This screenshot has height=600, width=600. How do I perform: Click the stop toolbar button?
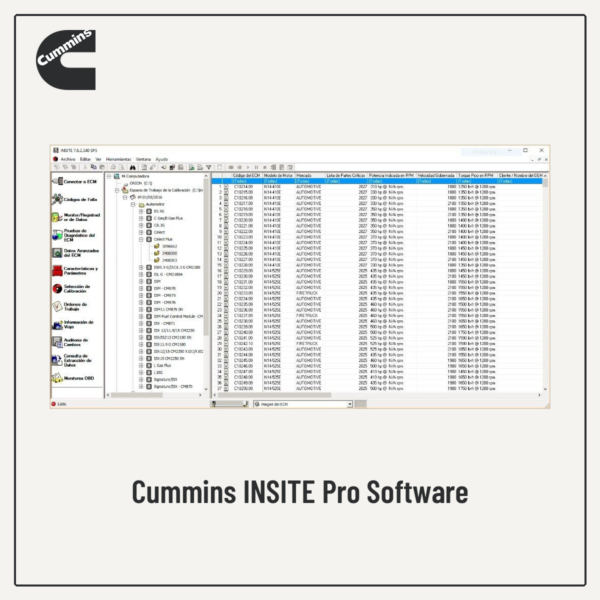pyautogui.click(x=264, y=167)
